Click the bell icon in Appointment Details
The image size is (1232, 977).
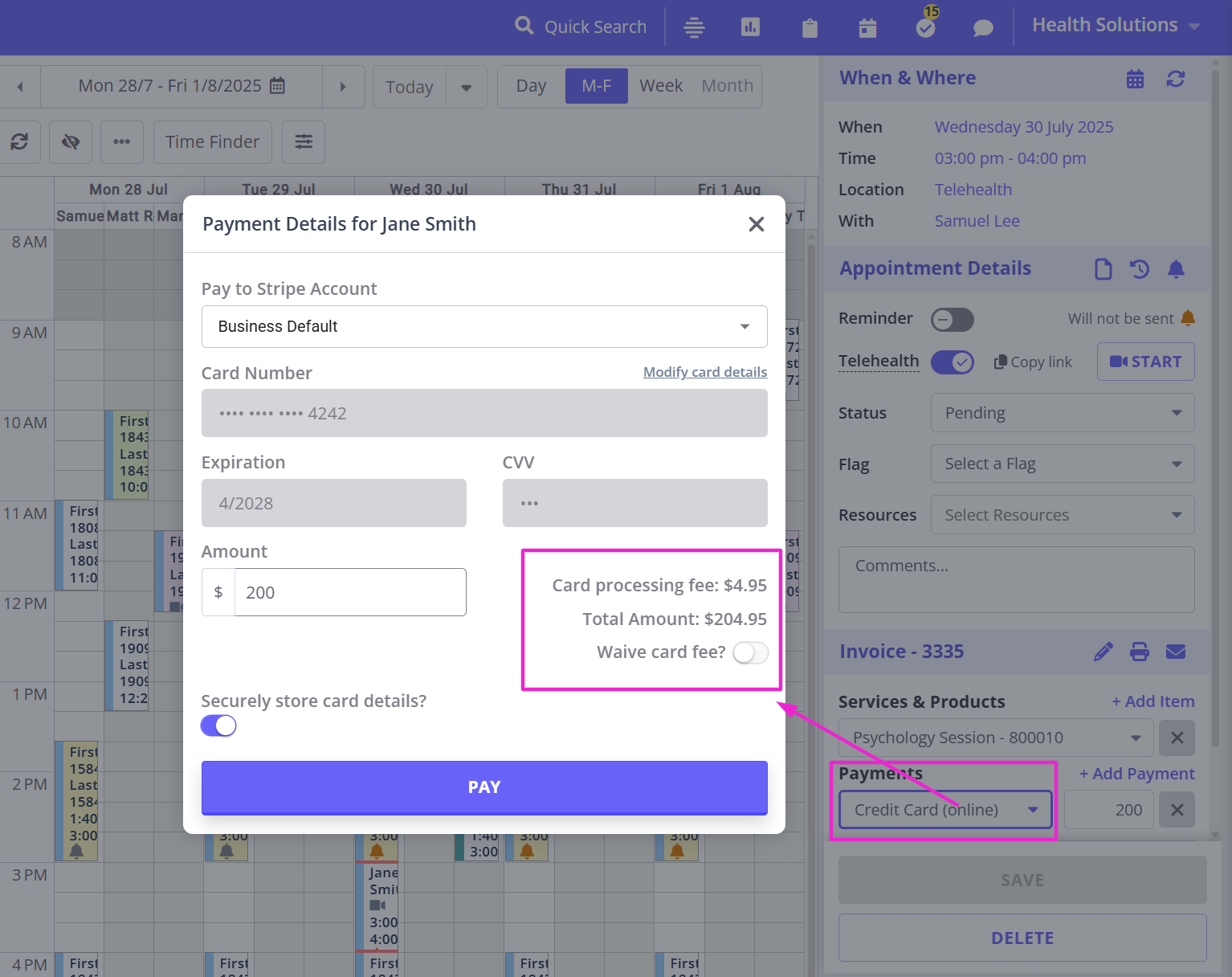(x=1176, y=269)
